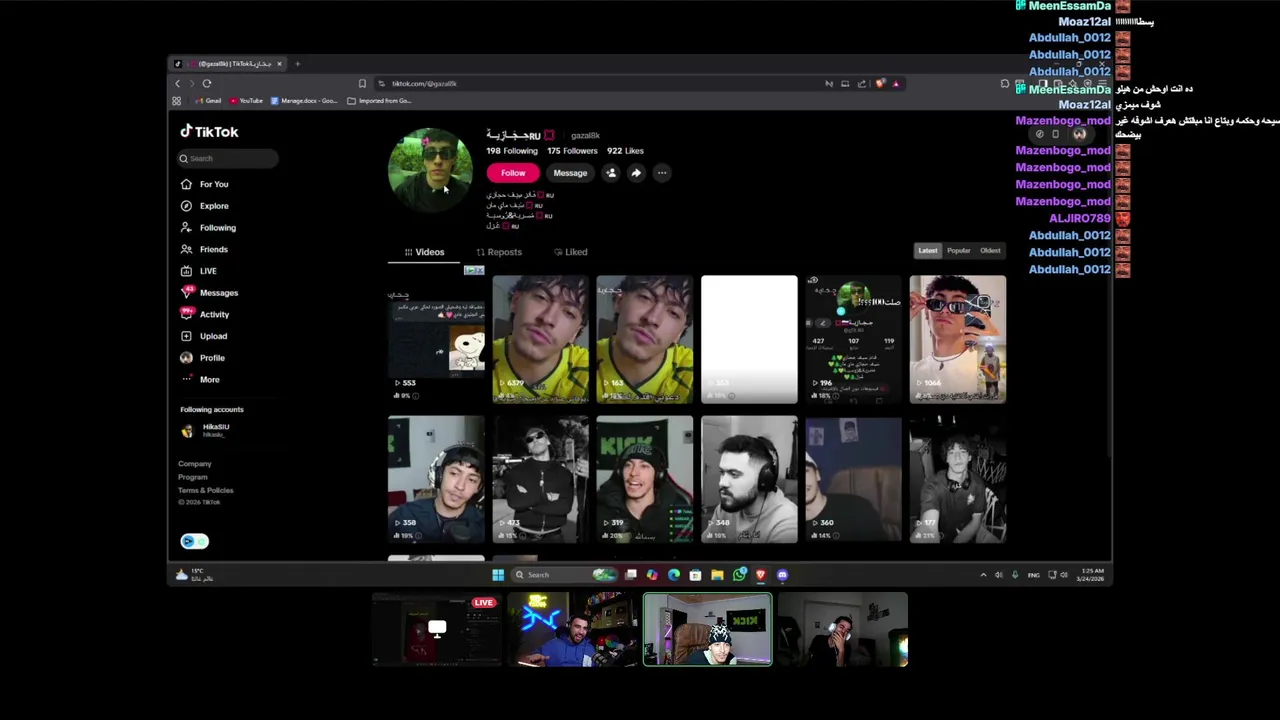Image resolution: width=1280 pixels, height=720 pixels.
Task: Go to the Explore page
Action: pyautogui.click(x=205, y=206)
